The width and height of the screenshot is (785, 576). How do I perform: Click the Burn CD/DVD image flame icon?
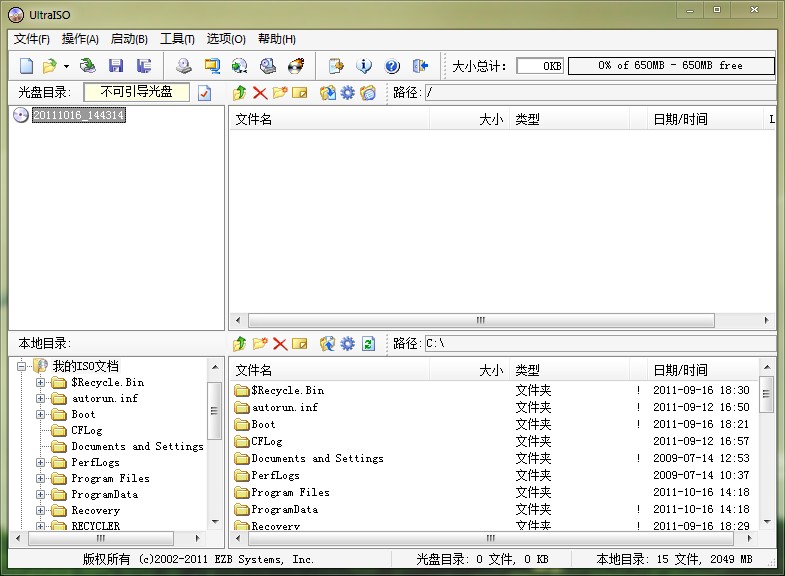(x=296, y=66)
